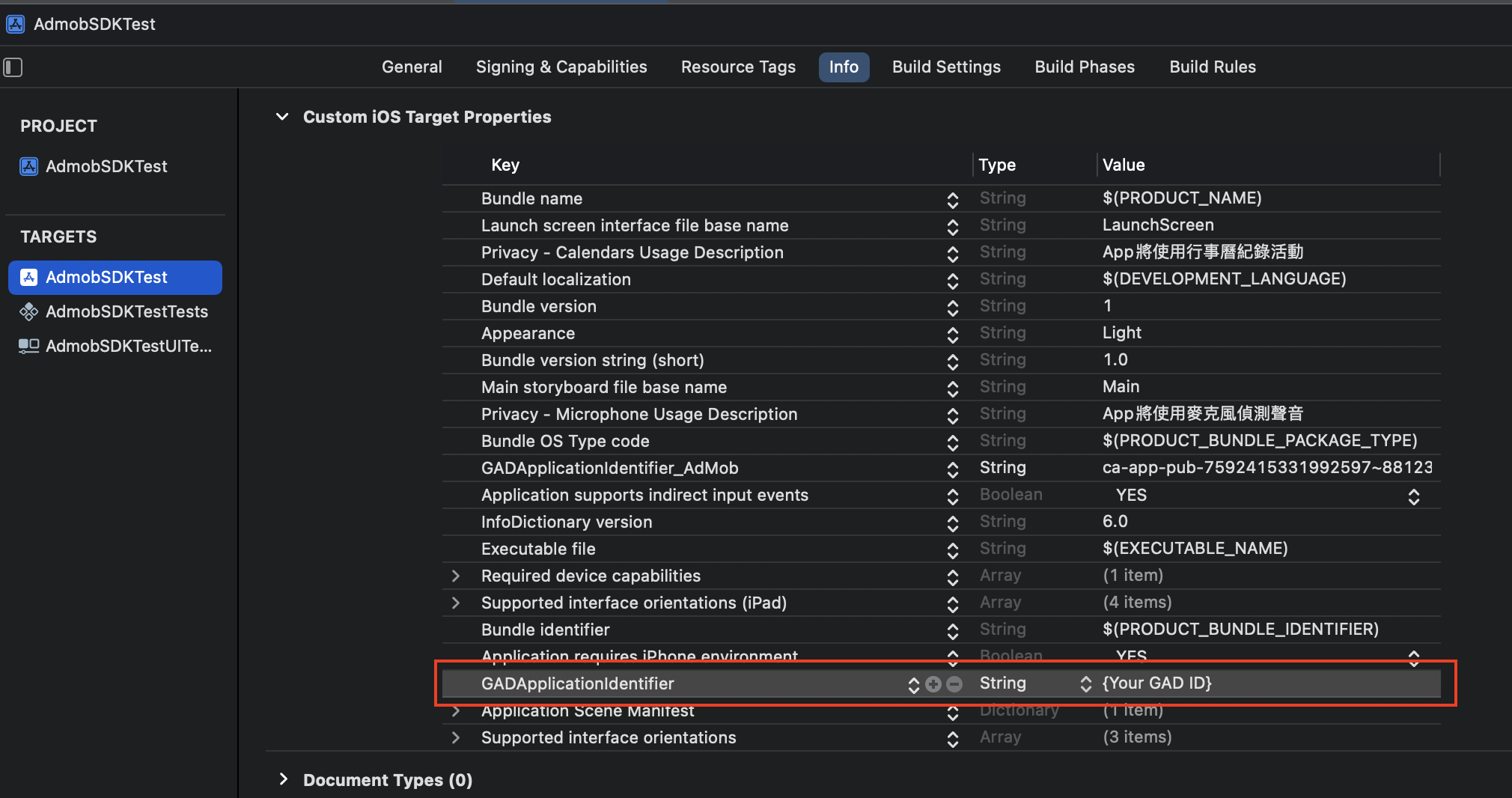1512x798 pixels.
Task: Select the AdmobSDKTest app target
Action: tap(115, 277)
